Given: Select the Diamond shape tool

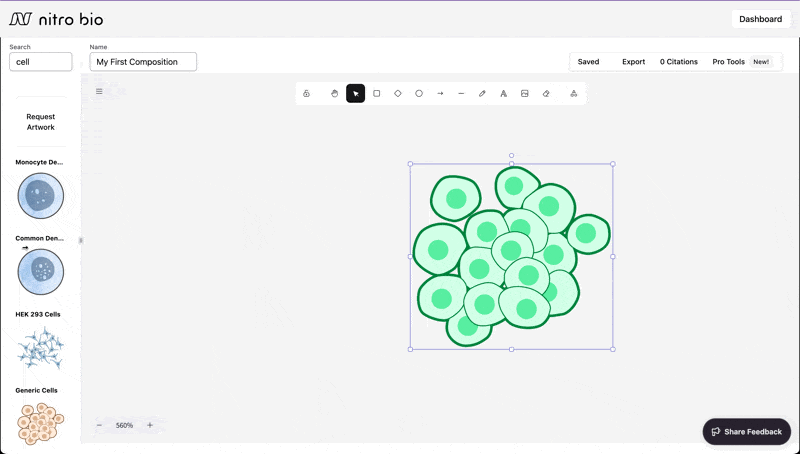Looking at the screenshot, I should pyautogui.click(x=398, y=93).
